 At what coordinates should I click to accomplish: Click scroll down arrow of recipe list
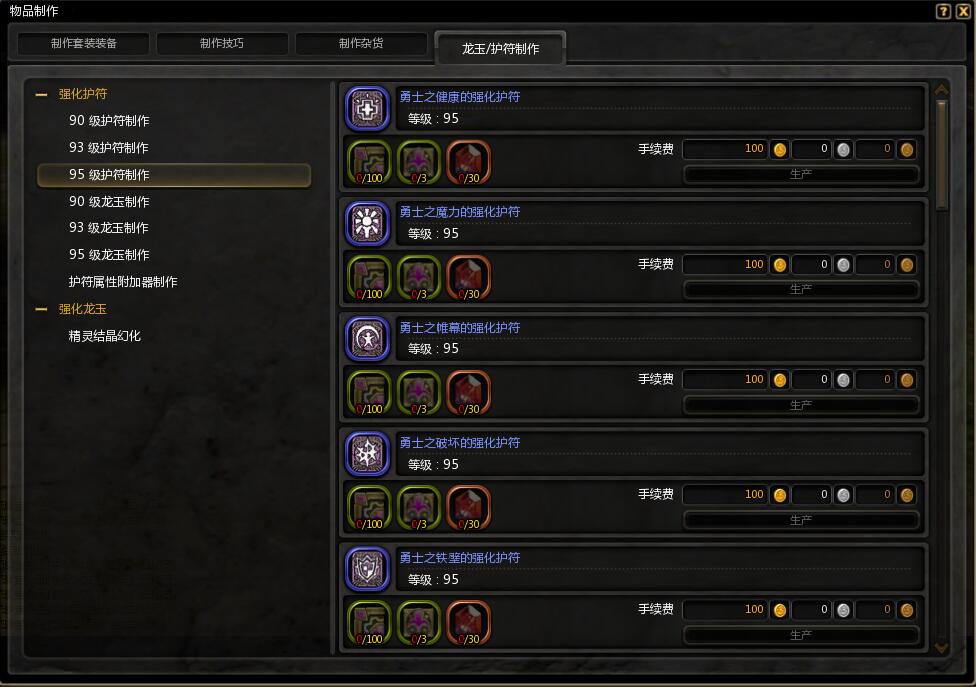tap(942, 648)
